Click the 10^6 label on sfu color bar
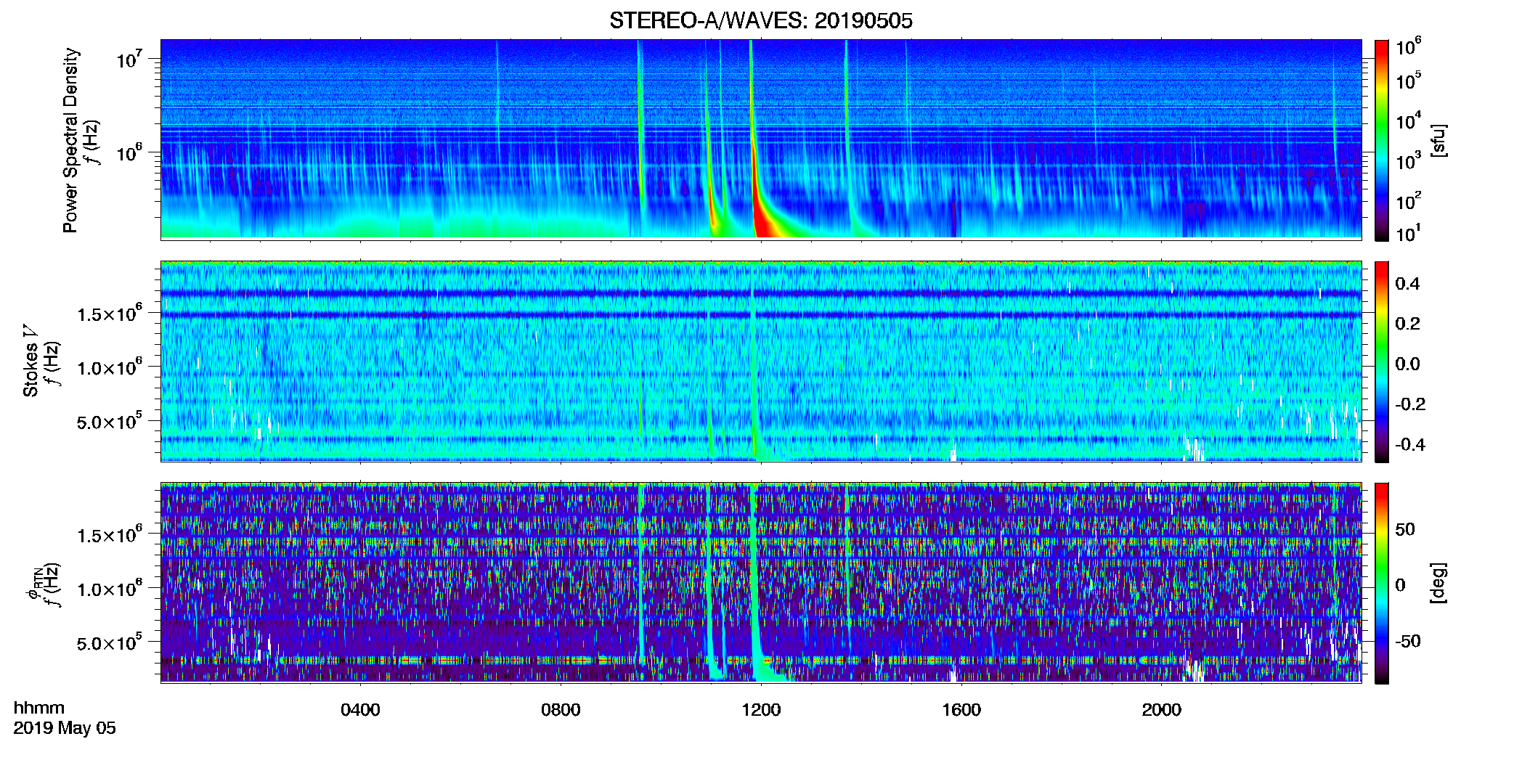Image resolution: width=1522 pixels, height=784 pixels. click(x=1409, y=47)
